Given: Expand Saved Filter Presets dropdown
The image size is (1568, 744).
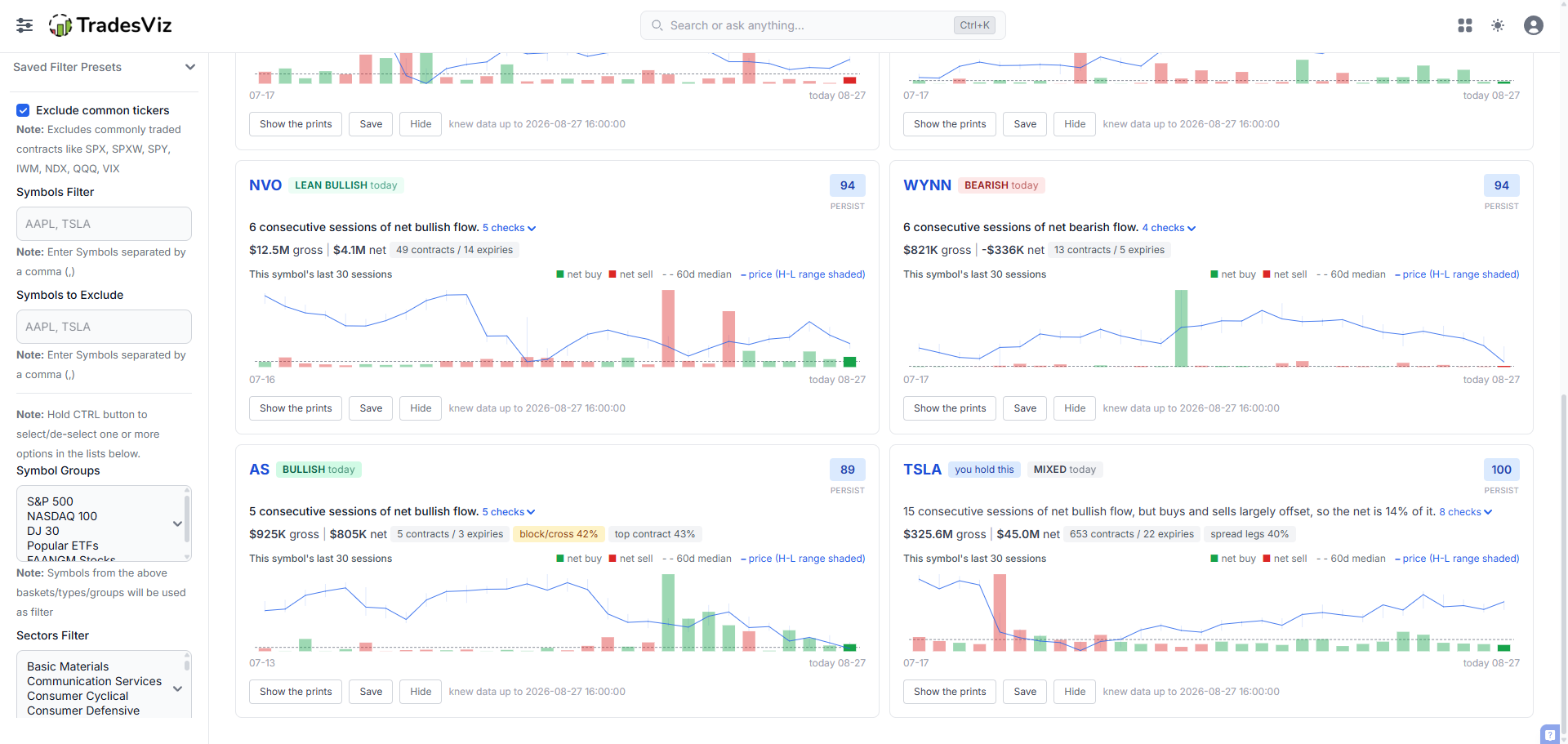Looking at the screenshot, I should (104, 67).
